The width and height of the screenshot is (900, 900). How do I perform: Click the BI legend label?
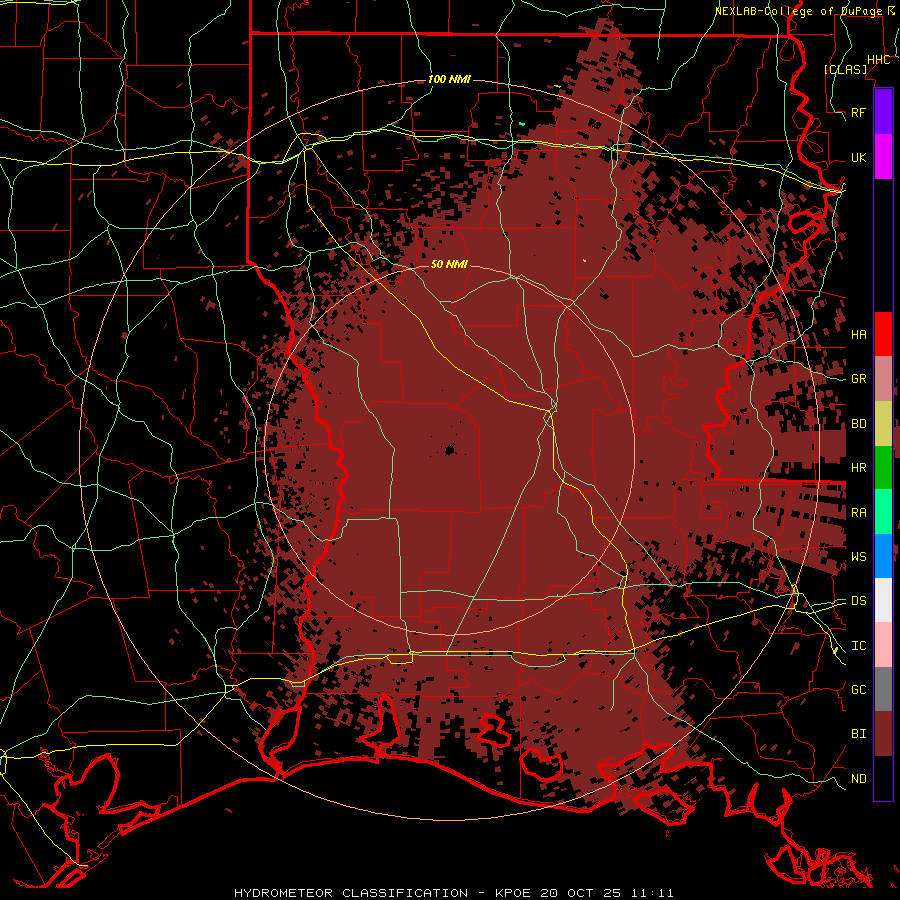[x=858, y=734]
